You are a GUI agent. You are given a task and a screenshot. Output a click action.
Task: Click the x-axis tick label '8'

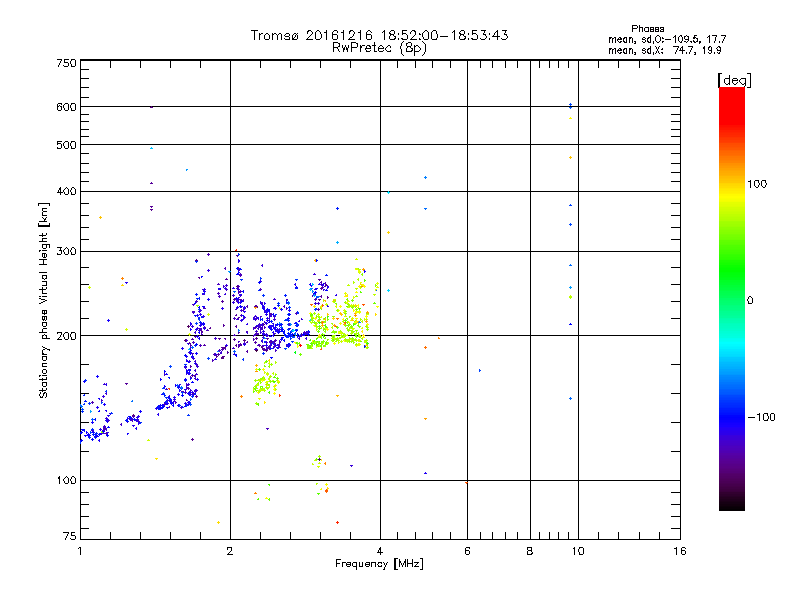tap(530, 551)
